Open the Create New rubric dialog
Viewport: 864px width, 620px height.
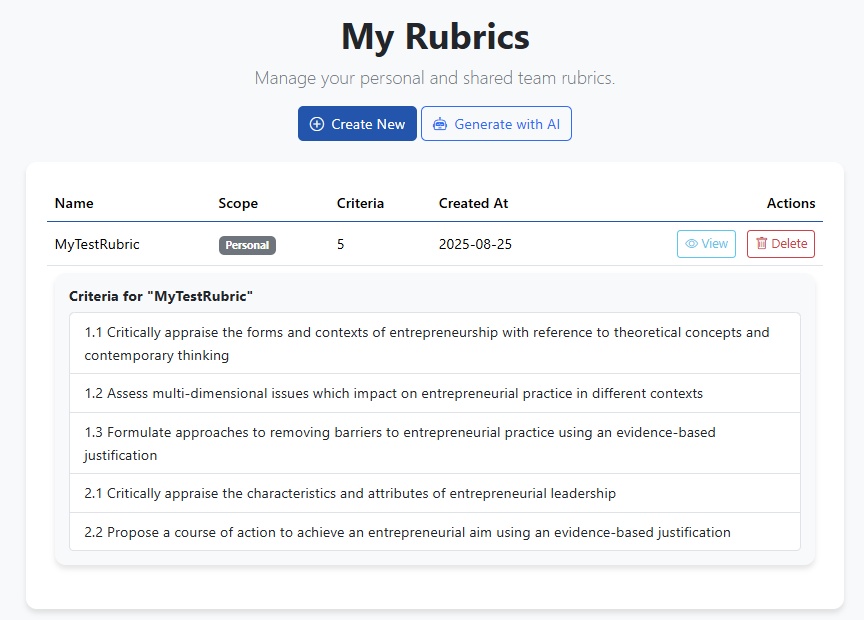(357, 123)
